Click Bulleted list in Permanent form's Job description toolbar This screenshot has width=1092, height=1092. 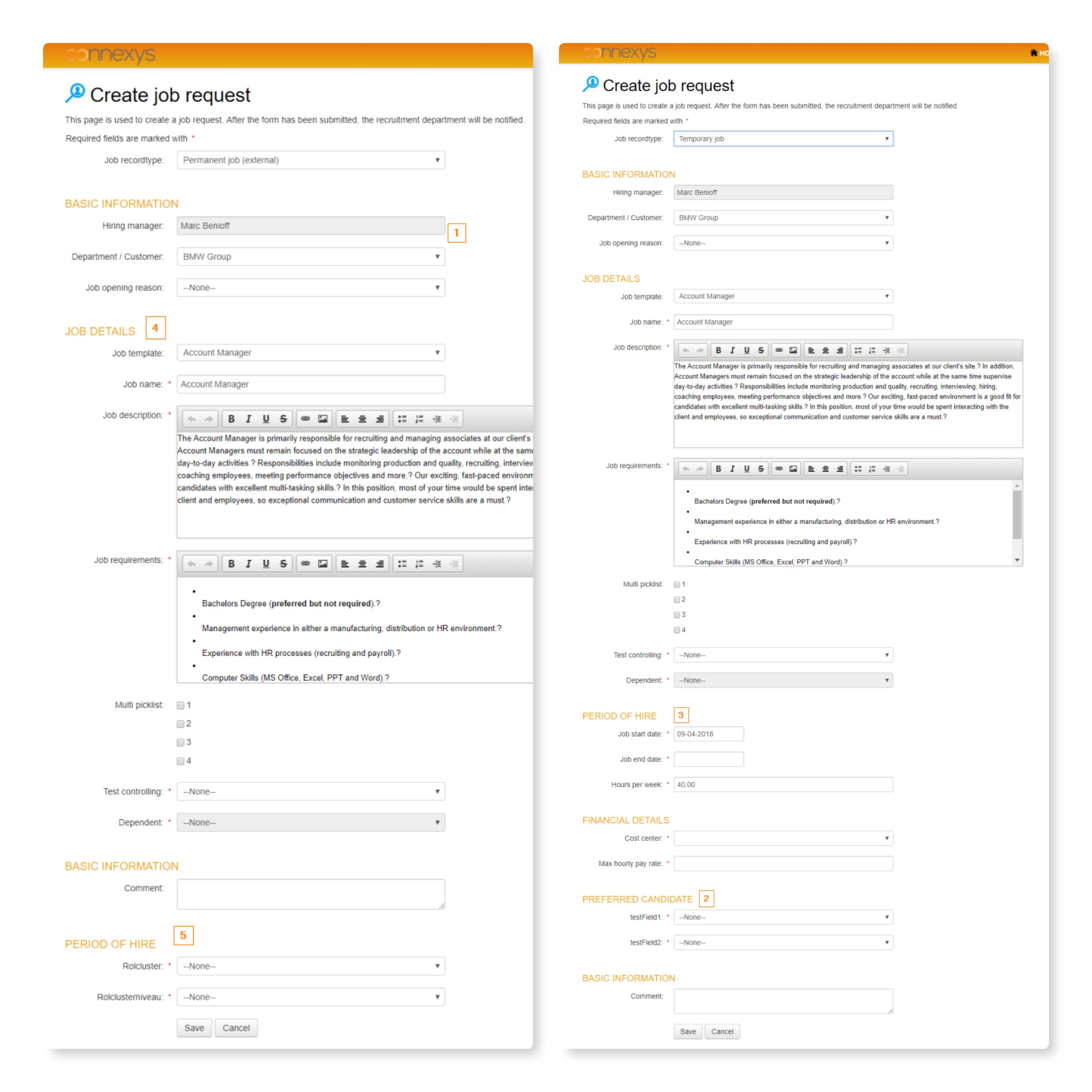pyautogui.click(x=402, y=419)
